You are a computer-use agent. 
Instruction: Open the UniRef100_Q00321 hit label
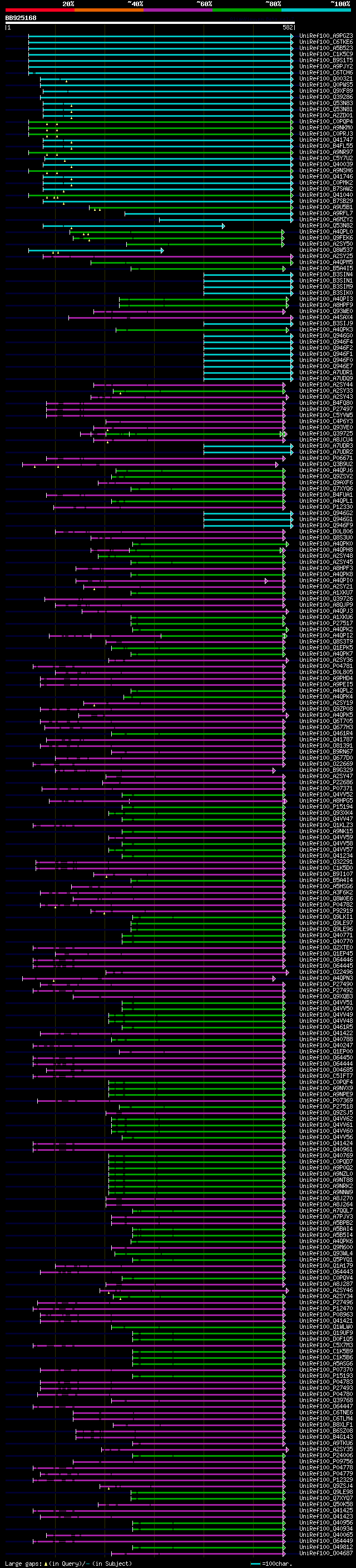pyautogui.click(x=326, y=78)
